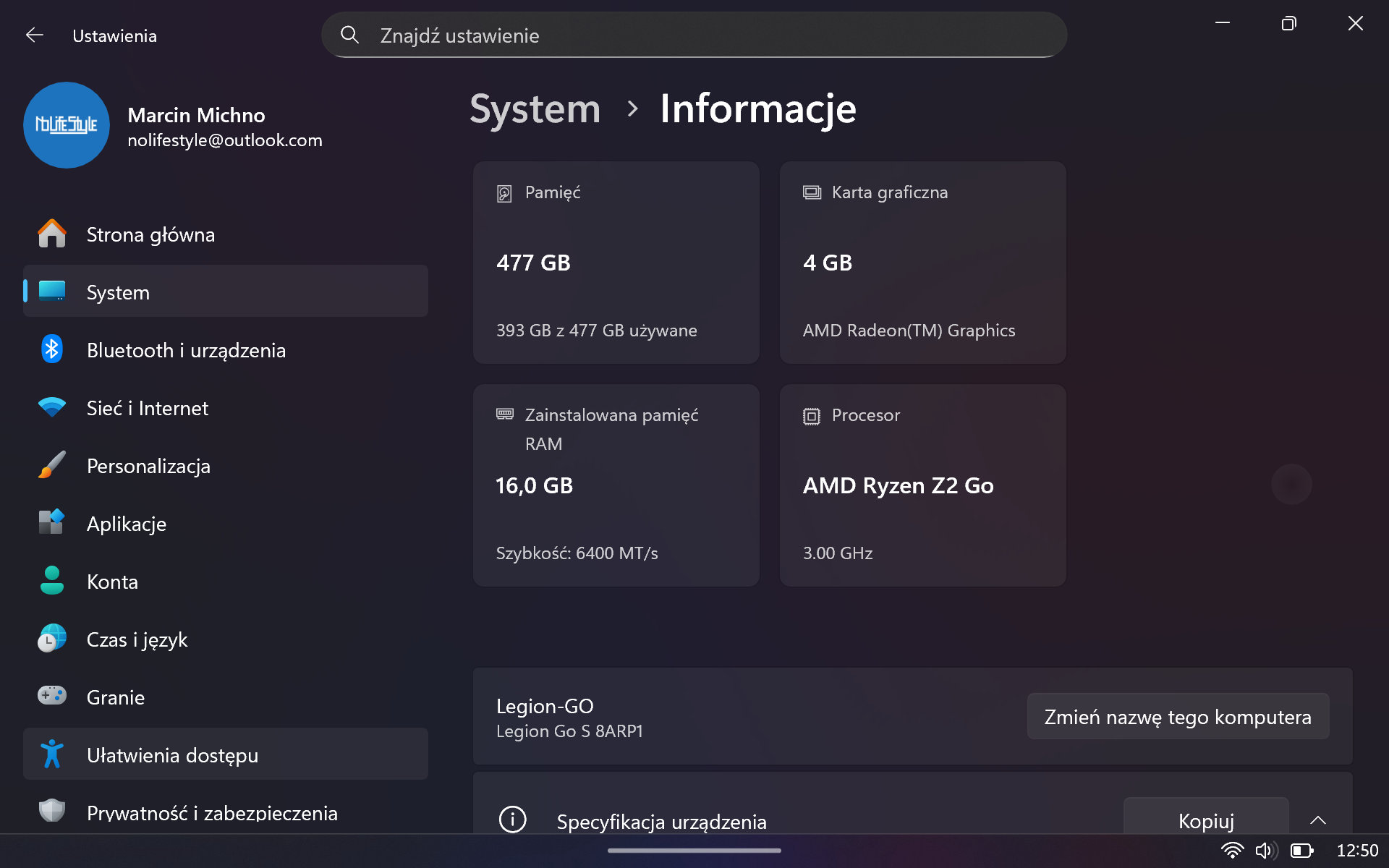
Task: Open Personalizacja via paintbrush icon
Action: click(x=52, y=465)
